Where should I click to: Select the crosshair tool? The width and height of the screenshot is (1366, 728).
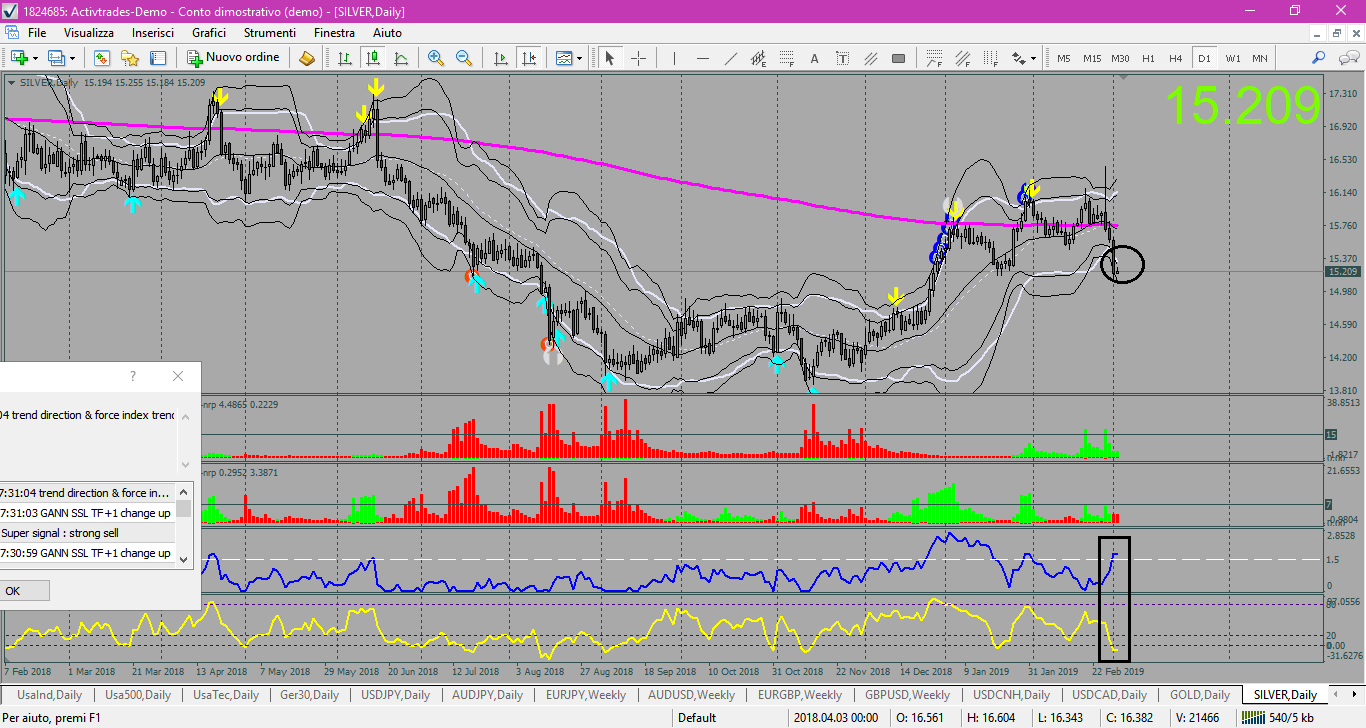coord(638,58)
